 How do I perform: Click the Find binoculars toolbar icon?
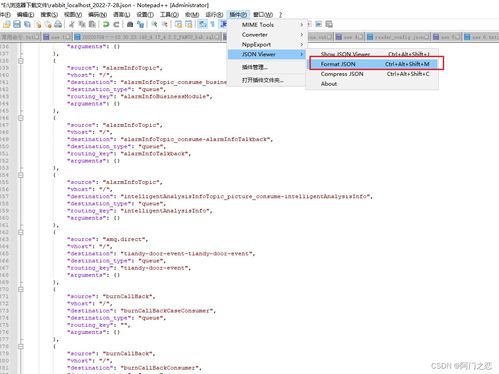pyautogui.click(x=130, y=24)
